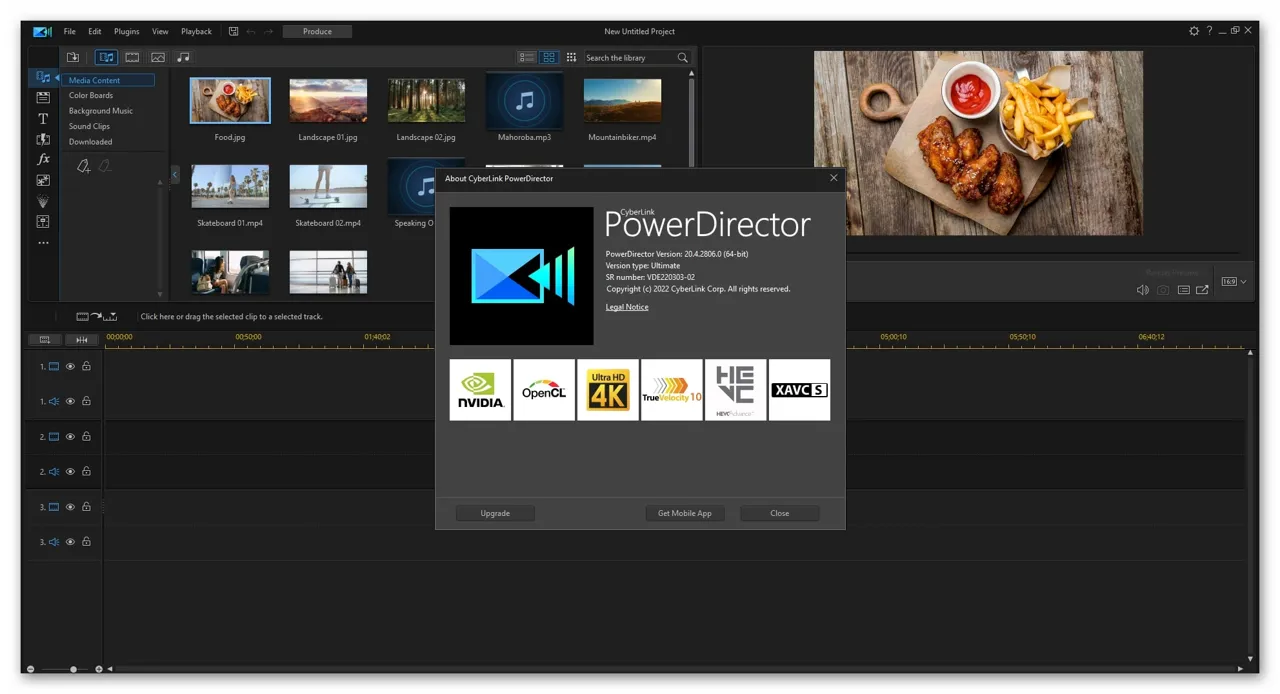The height and width of the screenshot is (694, 1280).
Task: Click Get Mobile App button
Action: coord(685,513)
